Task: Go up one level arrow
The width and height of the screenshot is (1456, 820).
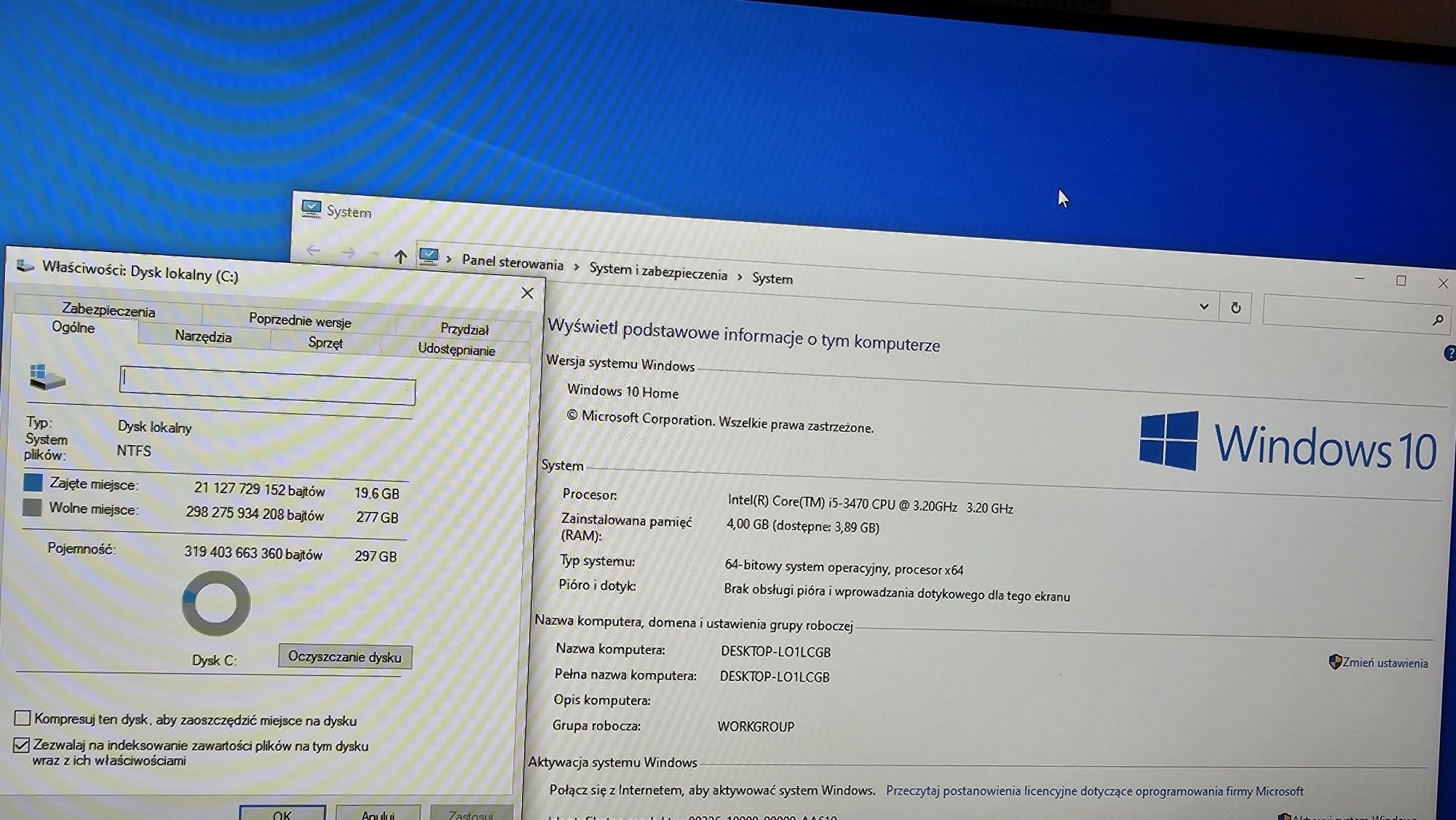Action: click(x=400, y=256)
